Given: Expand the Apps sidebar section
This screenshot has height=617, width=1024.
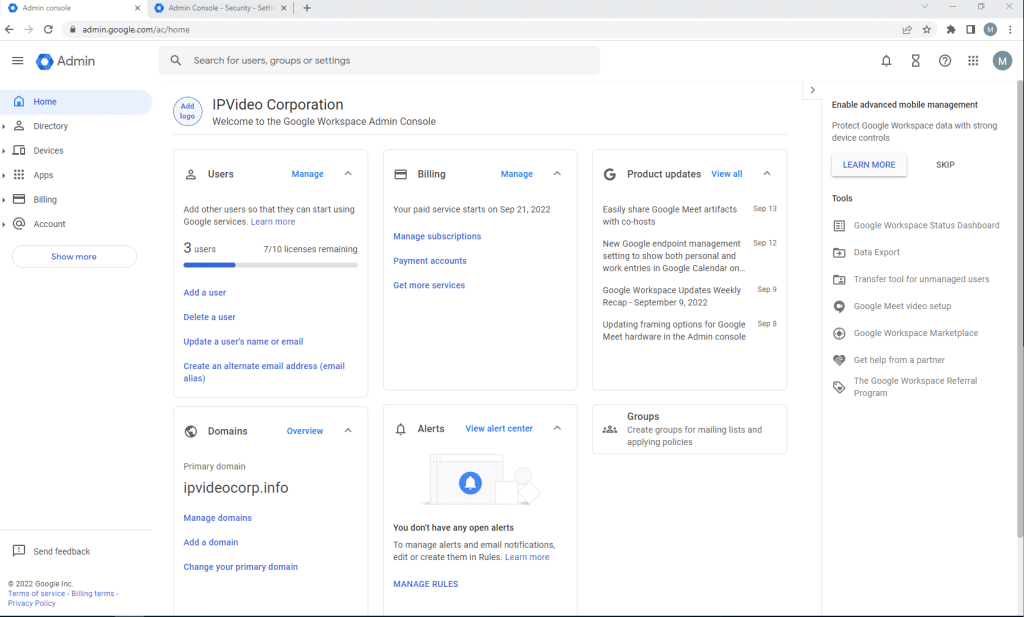Looking at the screenshot, I should (x=4, y=176).
